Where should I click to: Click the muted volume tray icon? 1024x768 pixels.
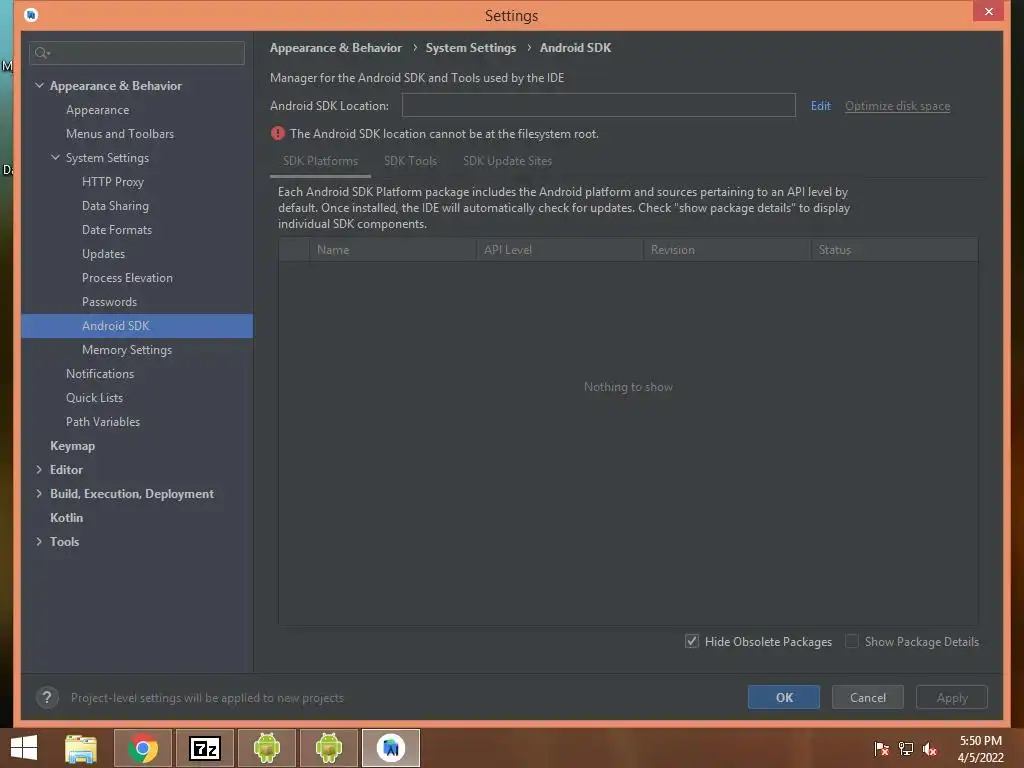click(930, 748)
